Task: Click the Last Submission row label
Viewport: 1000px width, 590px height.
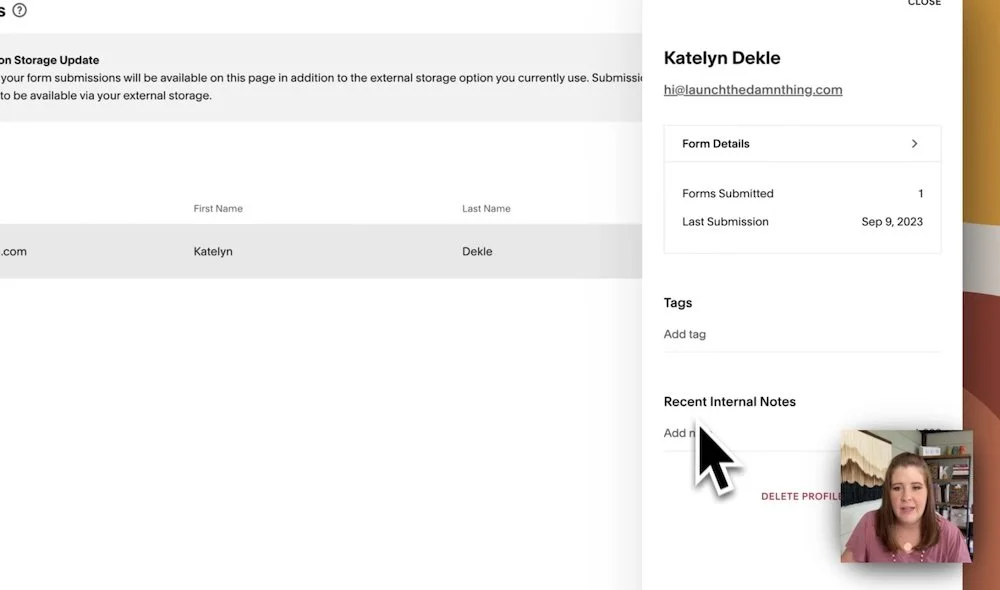Action: click(x=725, y=222)
